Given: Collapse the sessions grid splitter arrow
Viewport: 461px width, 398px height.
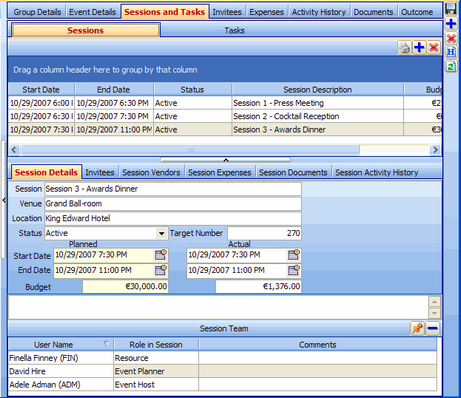Looking at the screenshot, I should tap(226, 160).
